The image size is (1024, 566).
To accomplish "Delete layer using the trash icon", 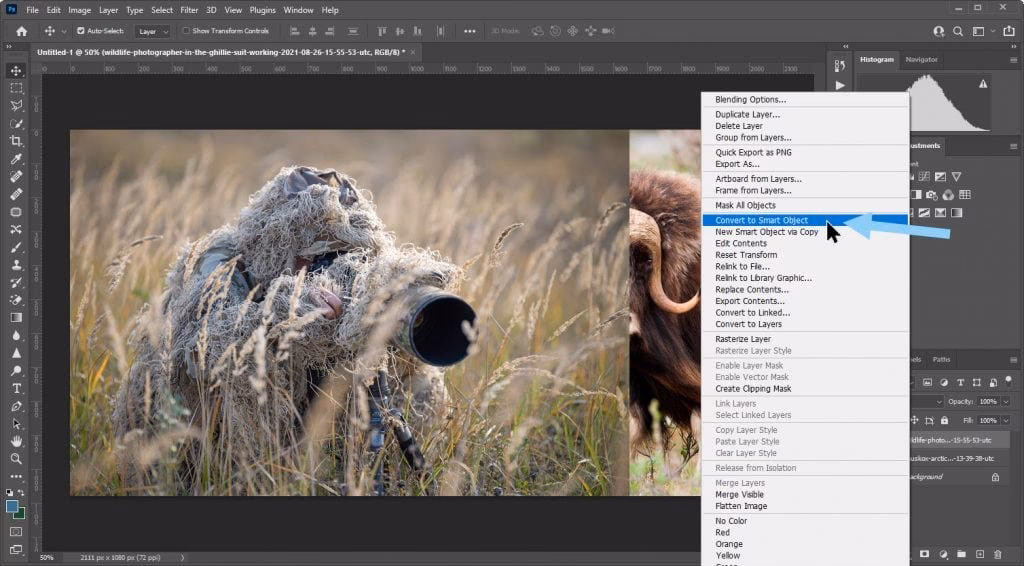I will point(997,554).
